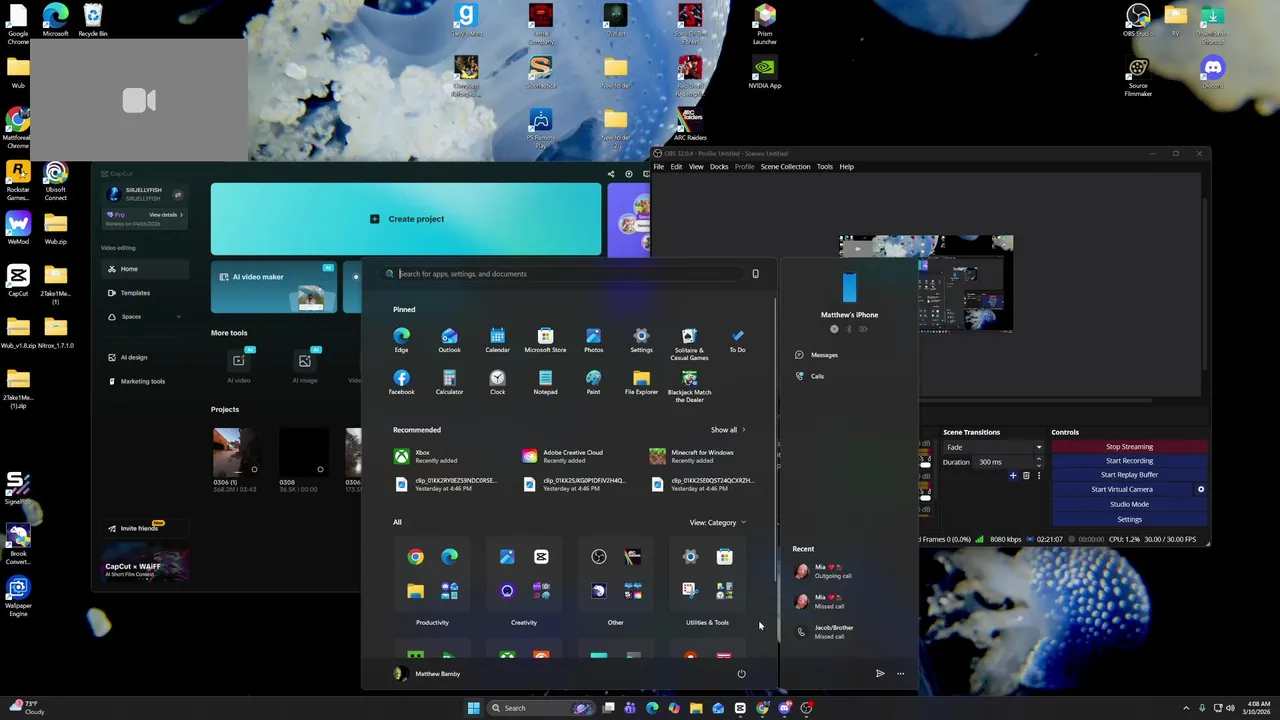The height and width of the screenshot is (720, 1280).
Task: Click the power button in Start menu
Action: click(x=741, y=674)
